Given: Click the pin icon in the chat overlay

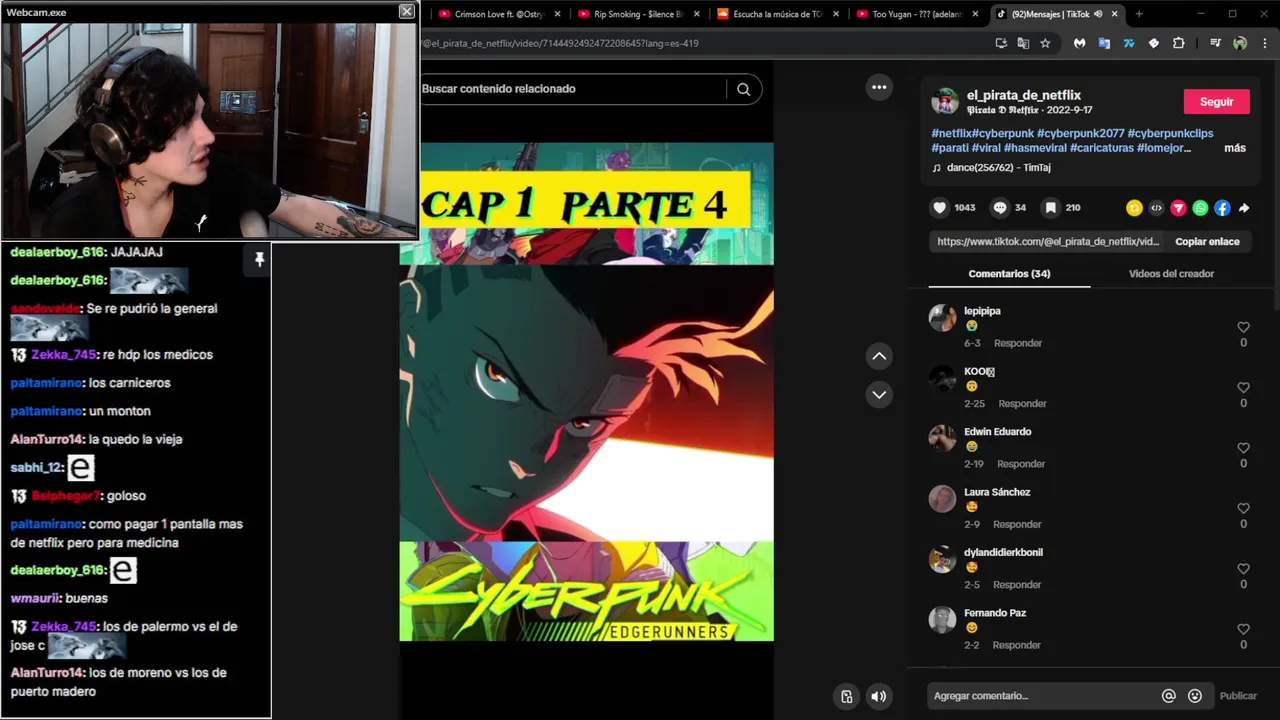Looking at the screenshot, I should 259,259.
